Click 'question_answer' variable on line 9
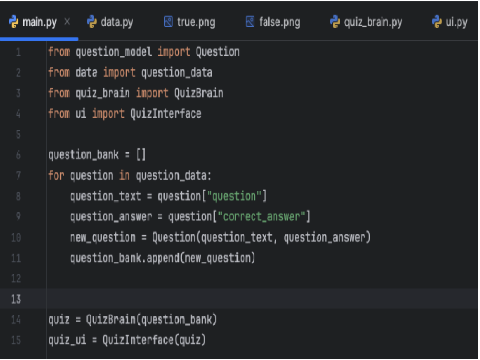The width and height of the screenshot is (480, 360). 111,217
